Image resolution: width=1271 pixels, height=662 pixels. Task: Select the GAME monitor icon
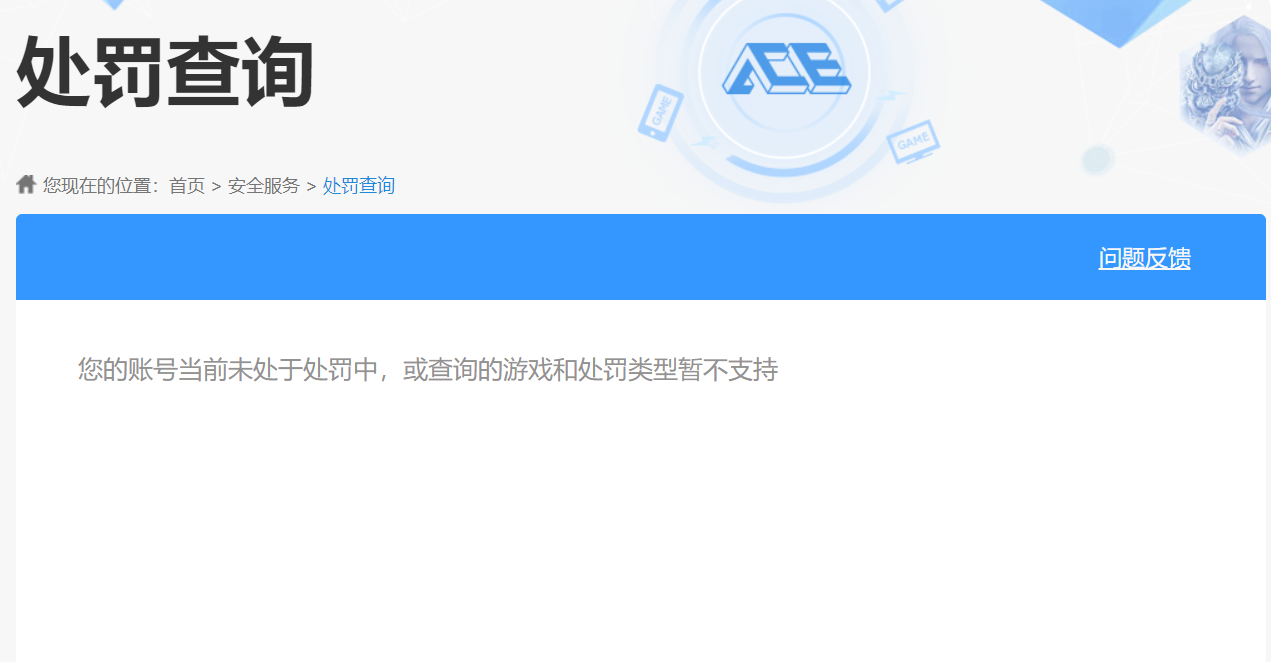[914, 142]
